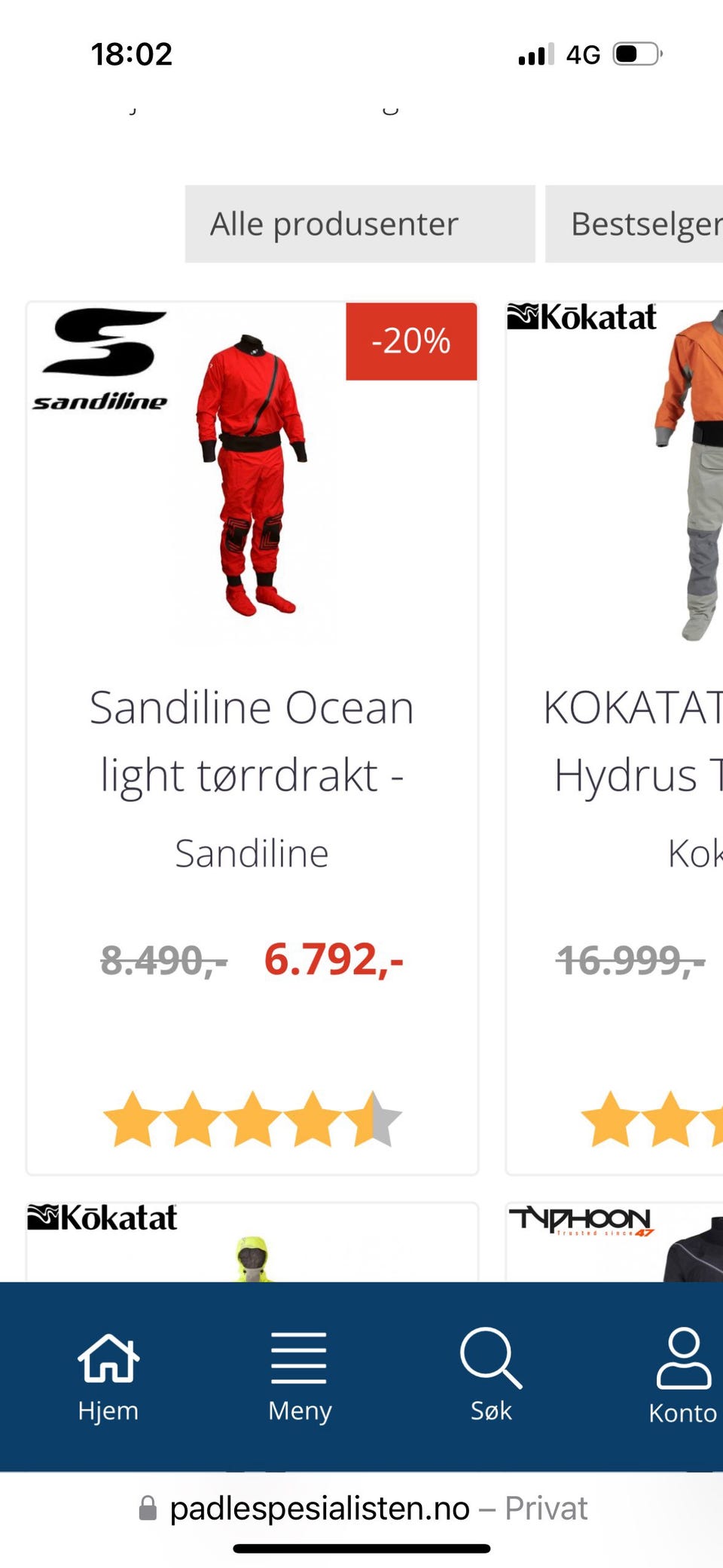723x1568 pixels.
Task: Open the Konto person icon
Action: pos(683,1358)
